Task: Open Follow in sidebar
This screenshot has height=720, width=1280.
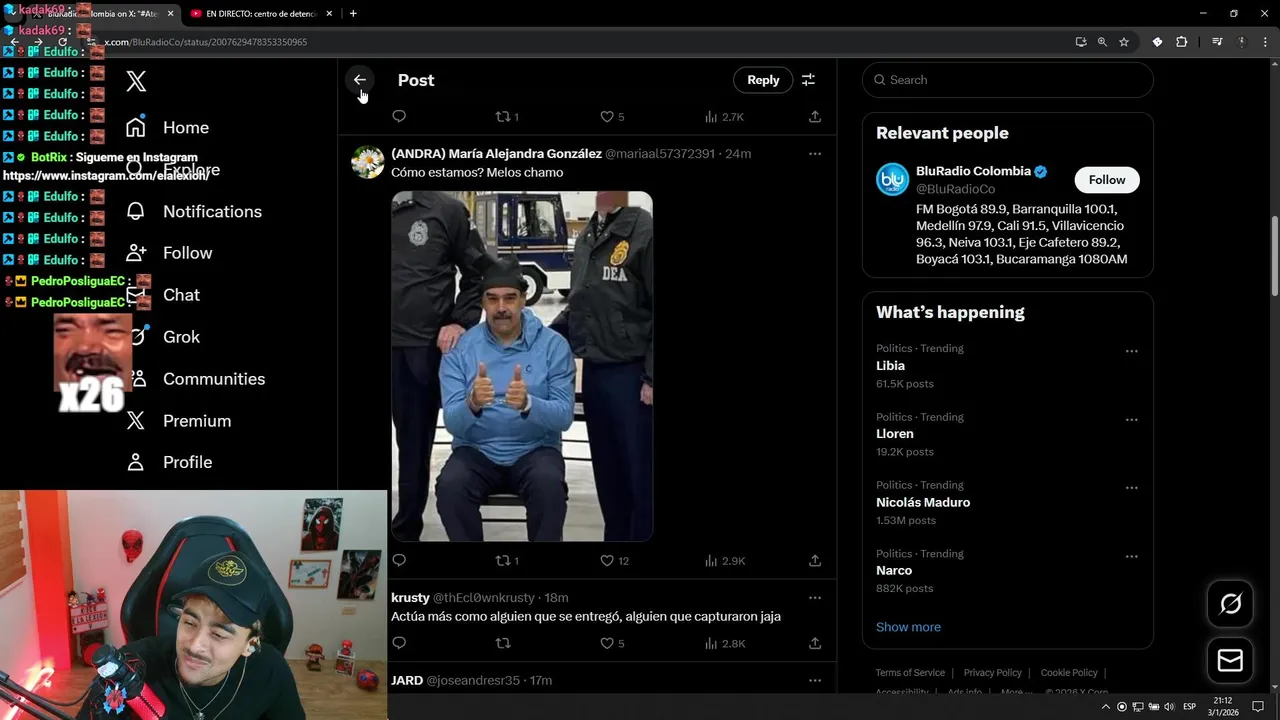Action: tap(187, 254)
